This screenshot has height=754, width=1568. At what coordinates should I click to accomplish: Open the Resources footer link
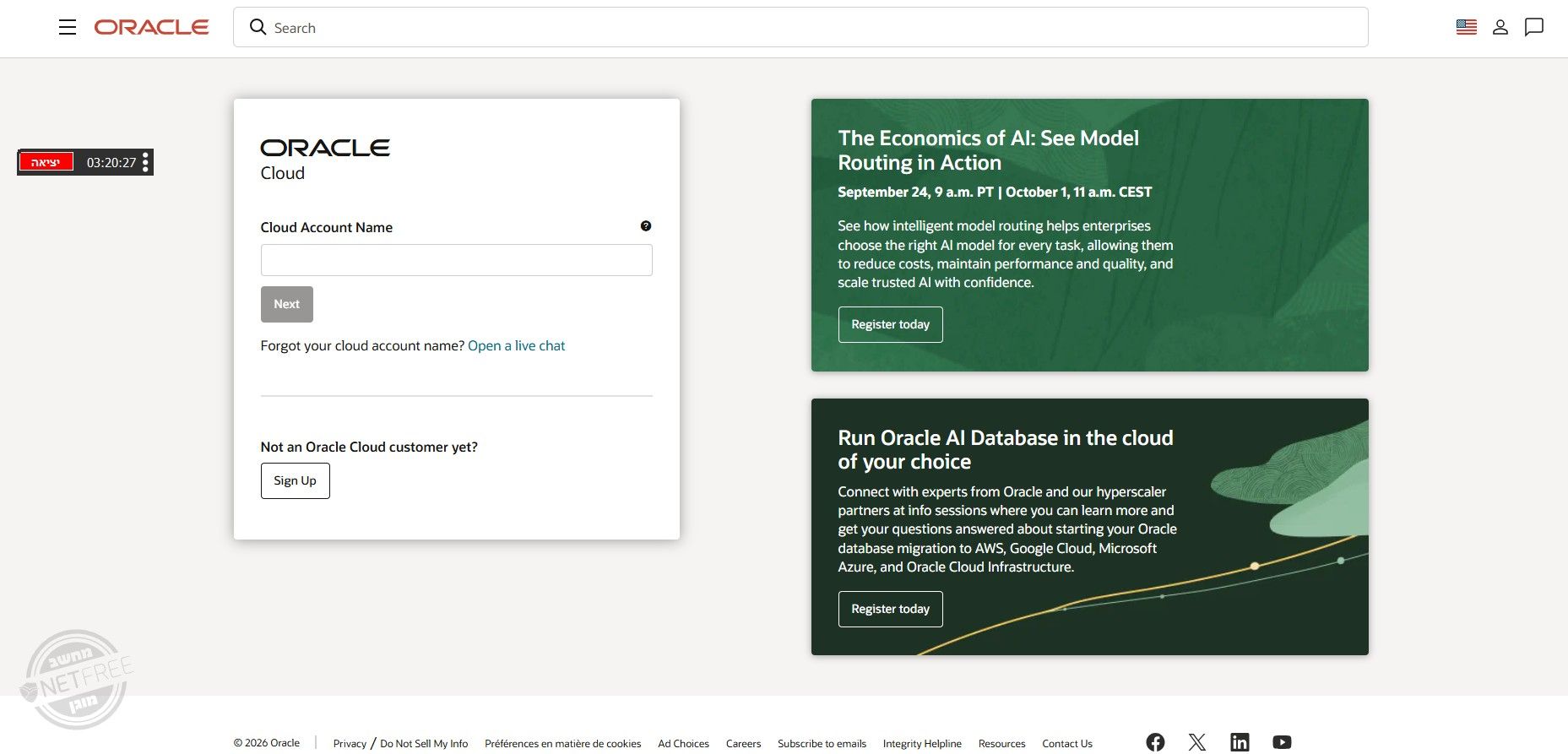1001,743
